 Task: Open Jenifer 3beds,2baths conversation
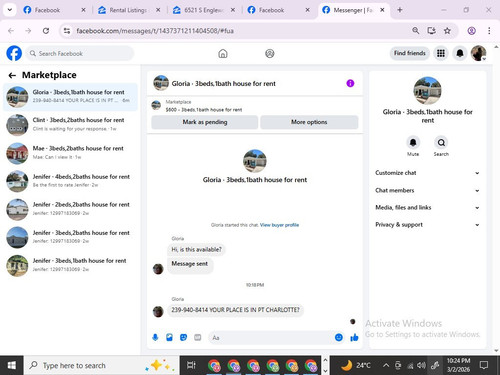click(70, 237)
